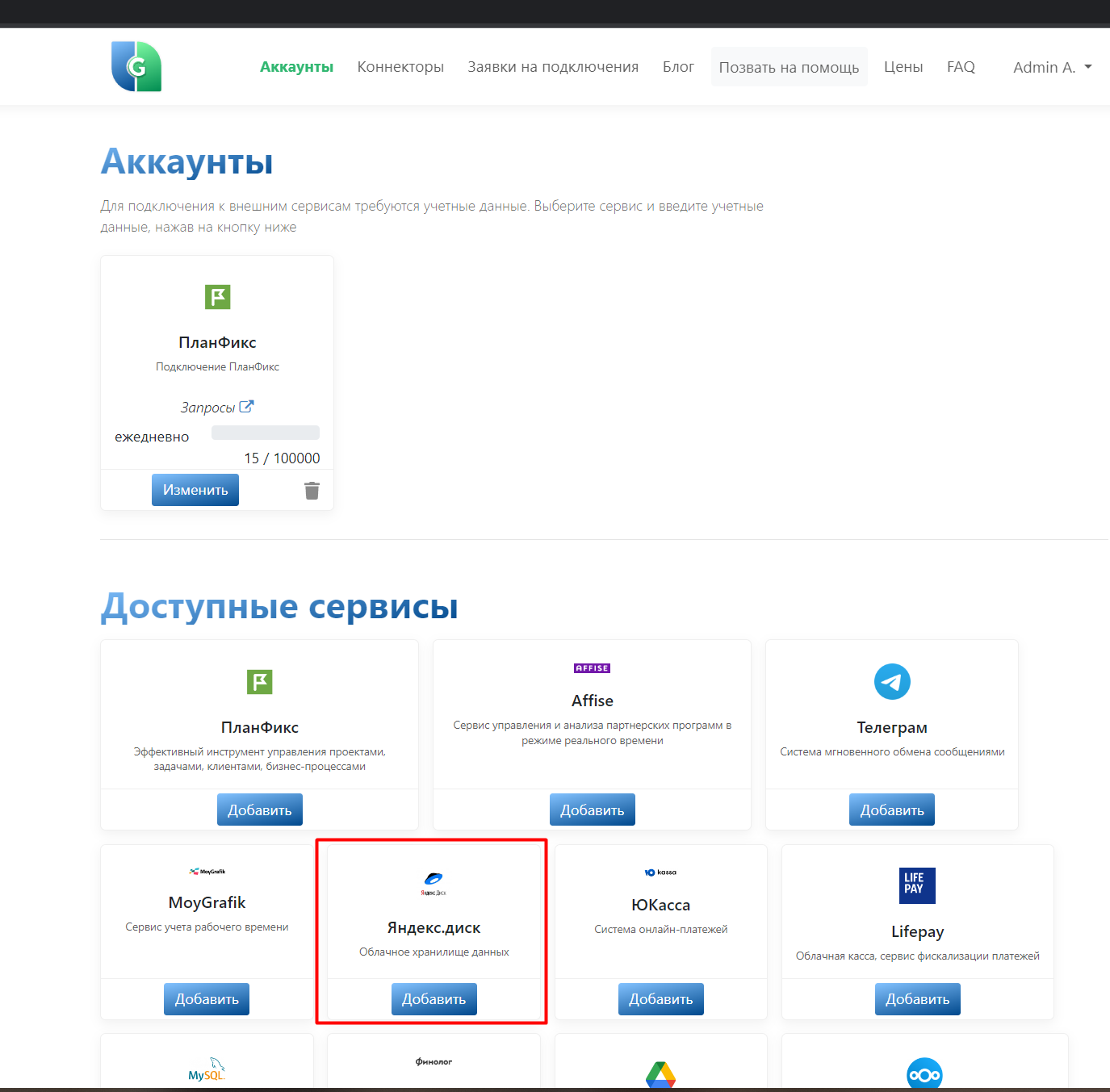Click the Lifepay logo icon
The width and height of the screenshot is (1110, 1092).
click(917, 885)
